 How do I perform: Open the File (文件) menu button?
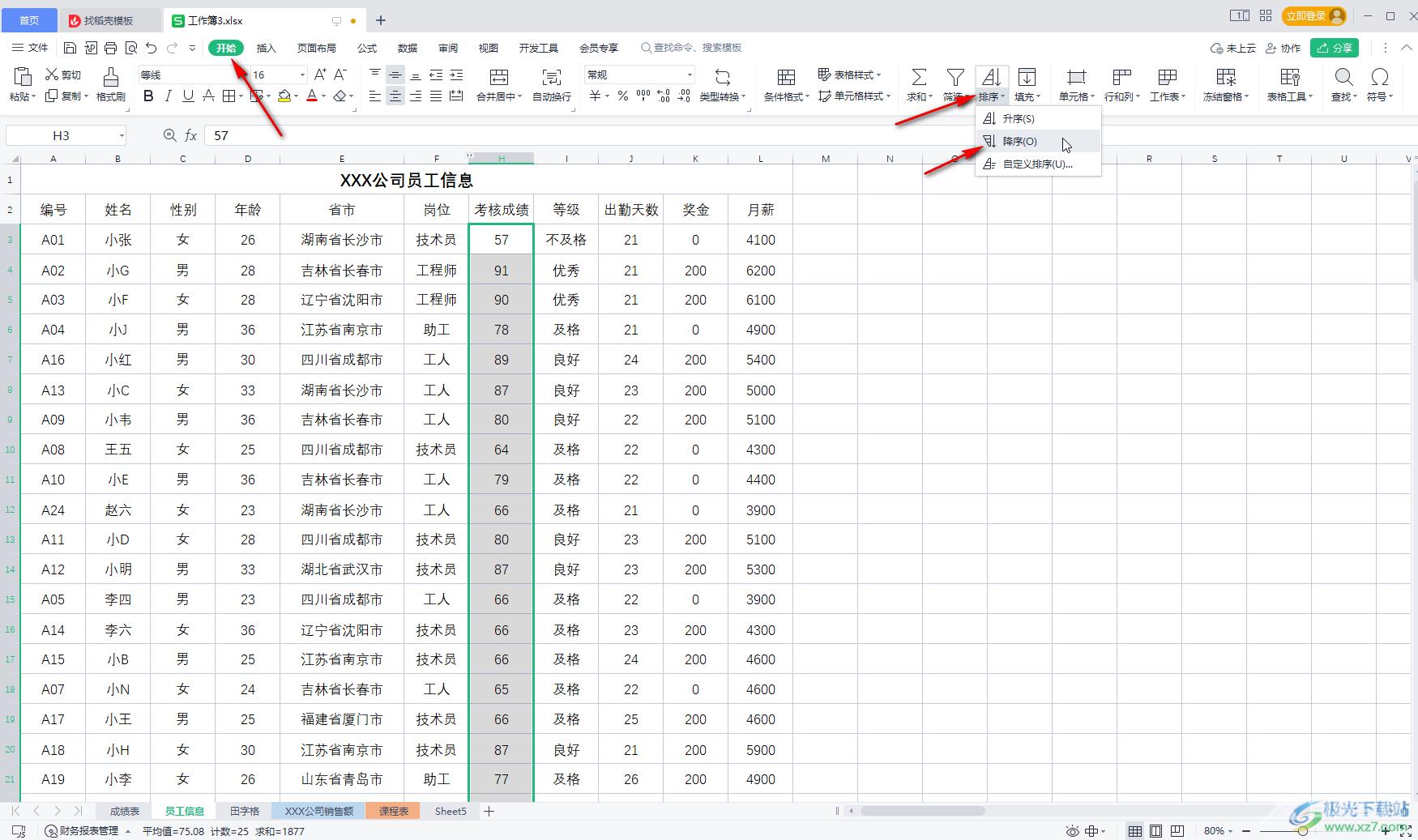(x=30, y=48)
